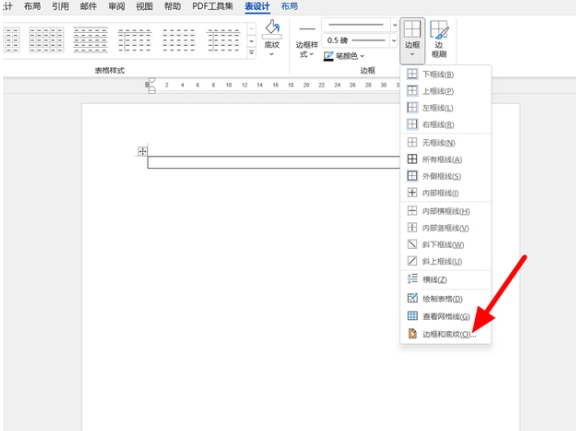Expand the 0.5 磅 line weight dropdown
The image size is (576, 431).
click(x=394, y=40)
